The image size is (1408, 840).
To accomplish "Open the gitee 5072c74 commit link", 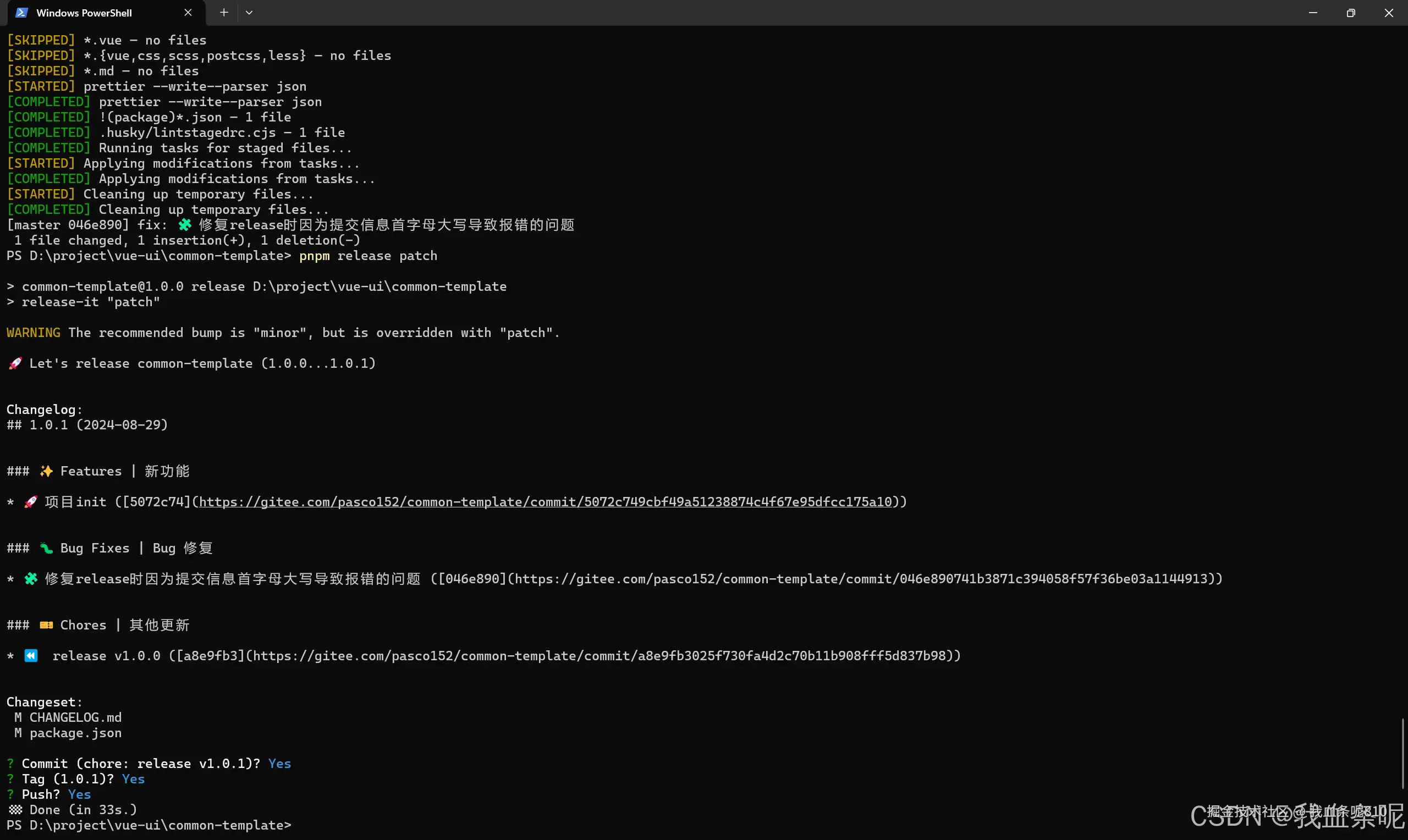I will 545,501.
